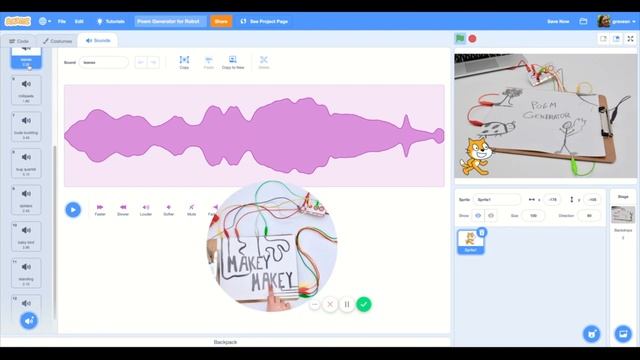Select sound number 7 in the list

26,127
